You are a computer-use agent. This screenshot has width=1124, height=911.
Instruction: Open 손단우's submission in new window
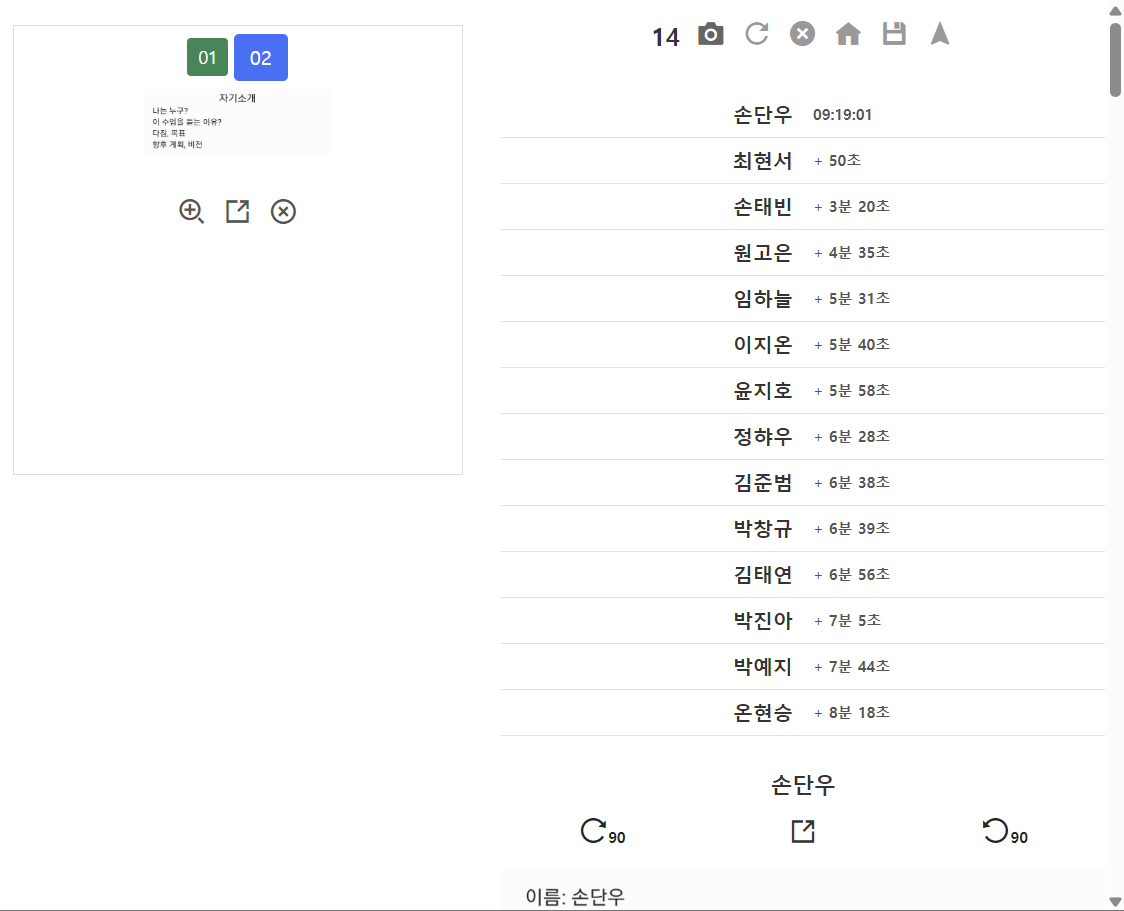coord(803,831)
